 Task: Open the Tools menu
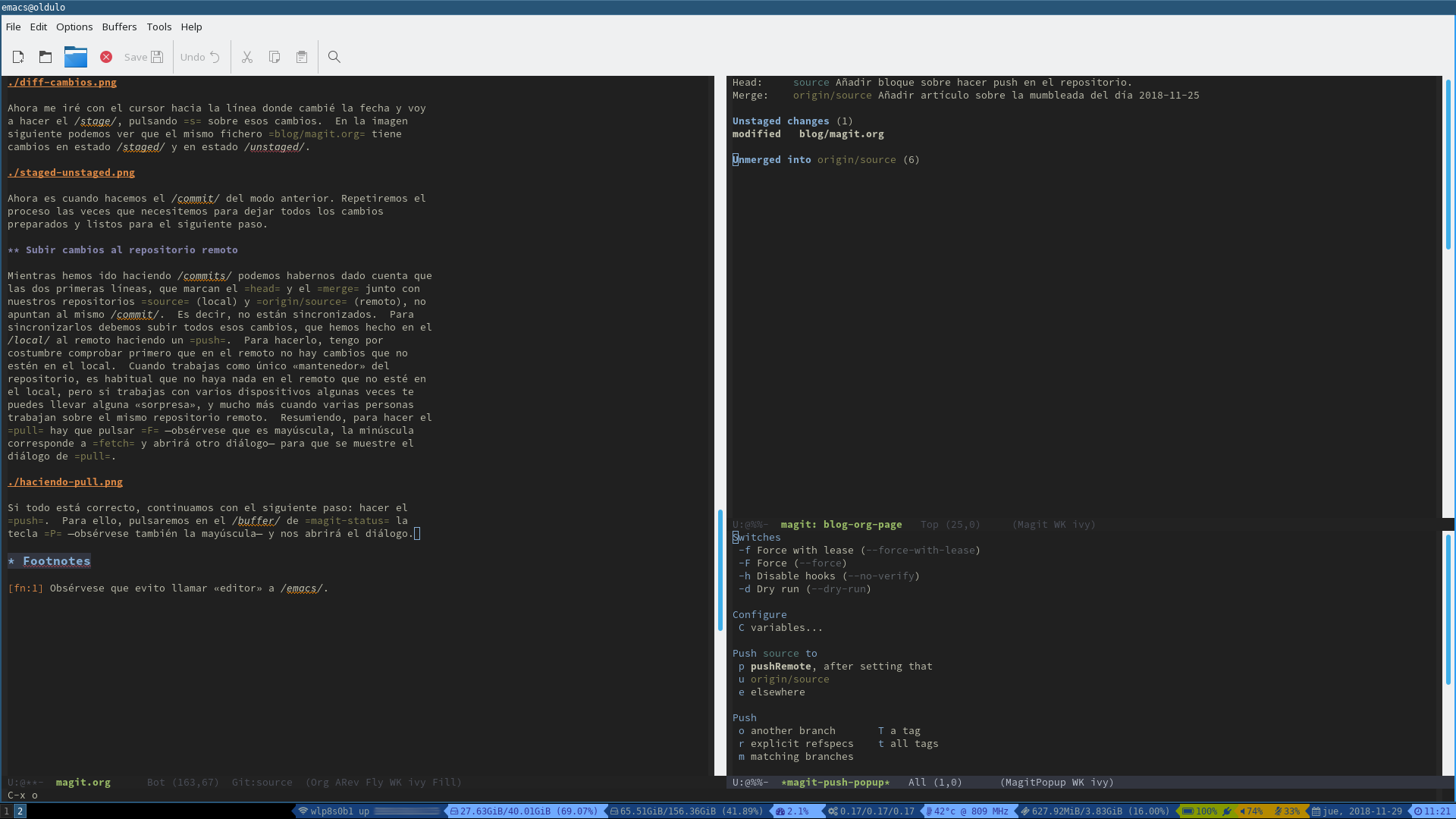[x=159, y=27]
